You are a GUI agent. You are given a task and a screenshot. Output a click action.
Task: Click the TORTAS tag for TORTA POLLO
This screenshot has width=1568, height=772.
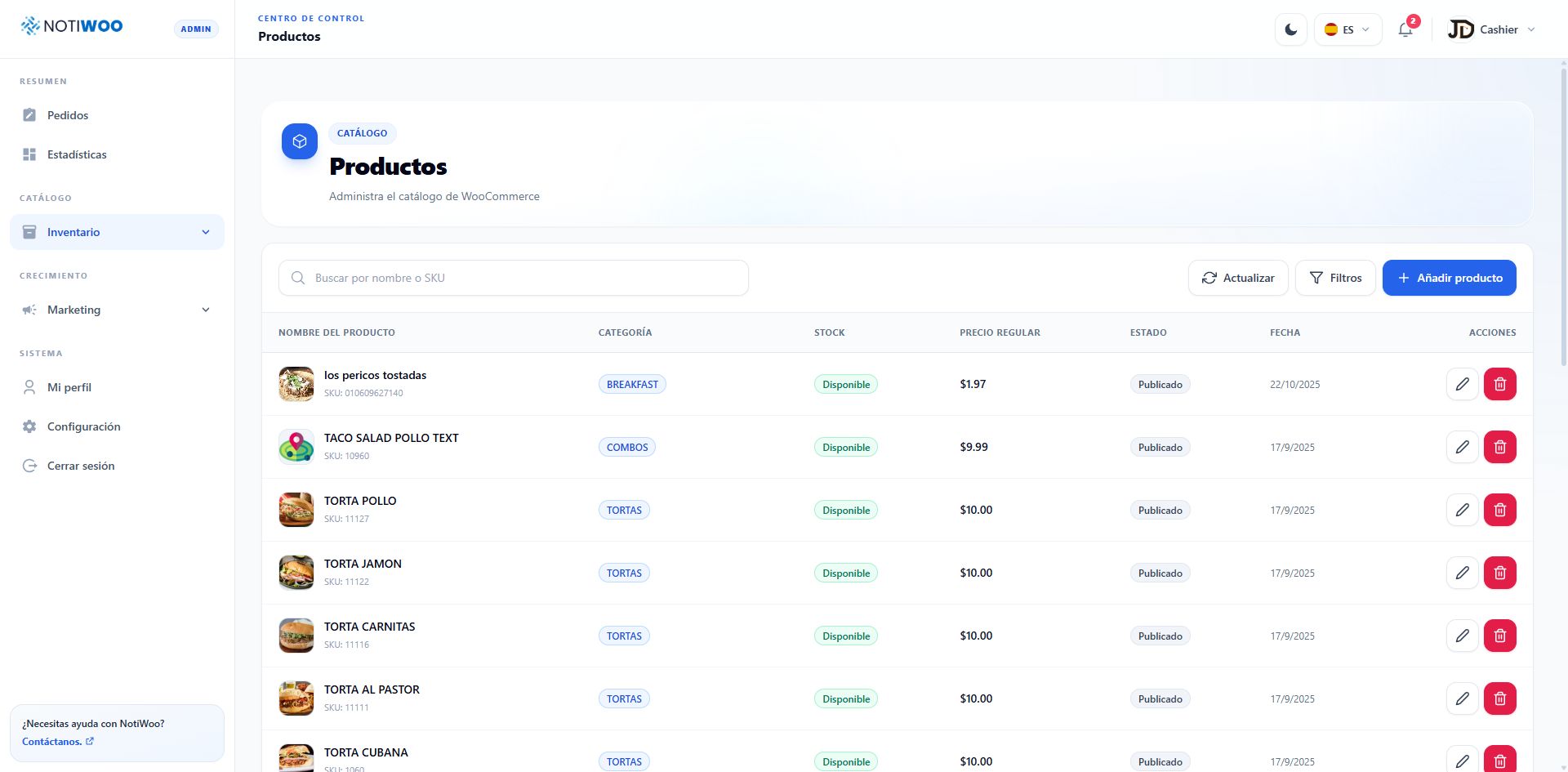pyautogui.click(x=624, y=510)
